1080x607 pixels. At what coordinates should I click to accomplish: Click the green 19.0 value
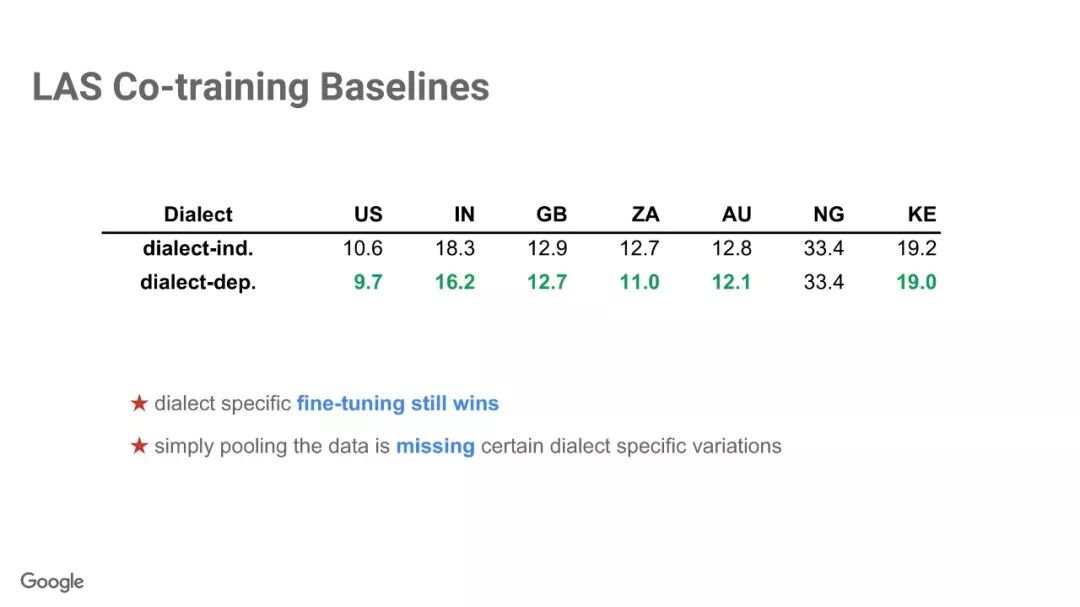tap(917, 282)
